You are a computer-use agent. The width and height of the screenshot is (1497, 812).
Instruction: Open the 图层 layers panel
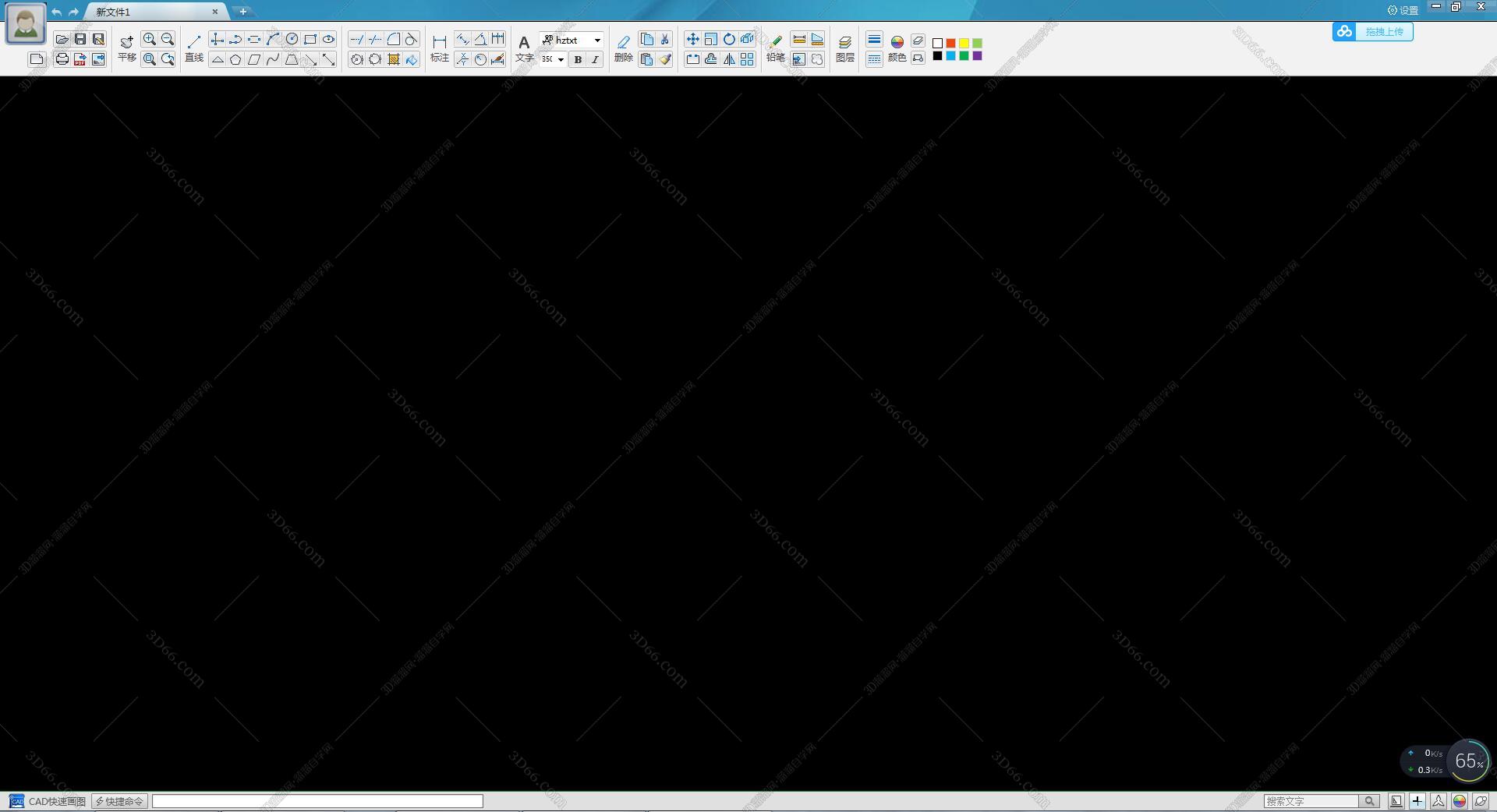844,48
